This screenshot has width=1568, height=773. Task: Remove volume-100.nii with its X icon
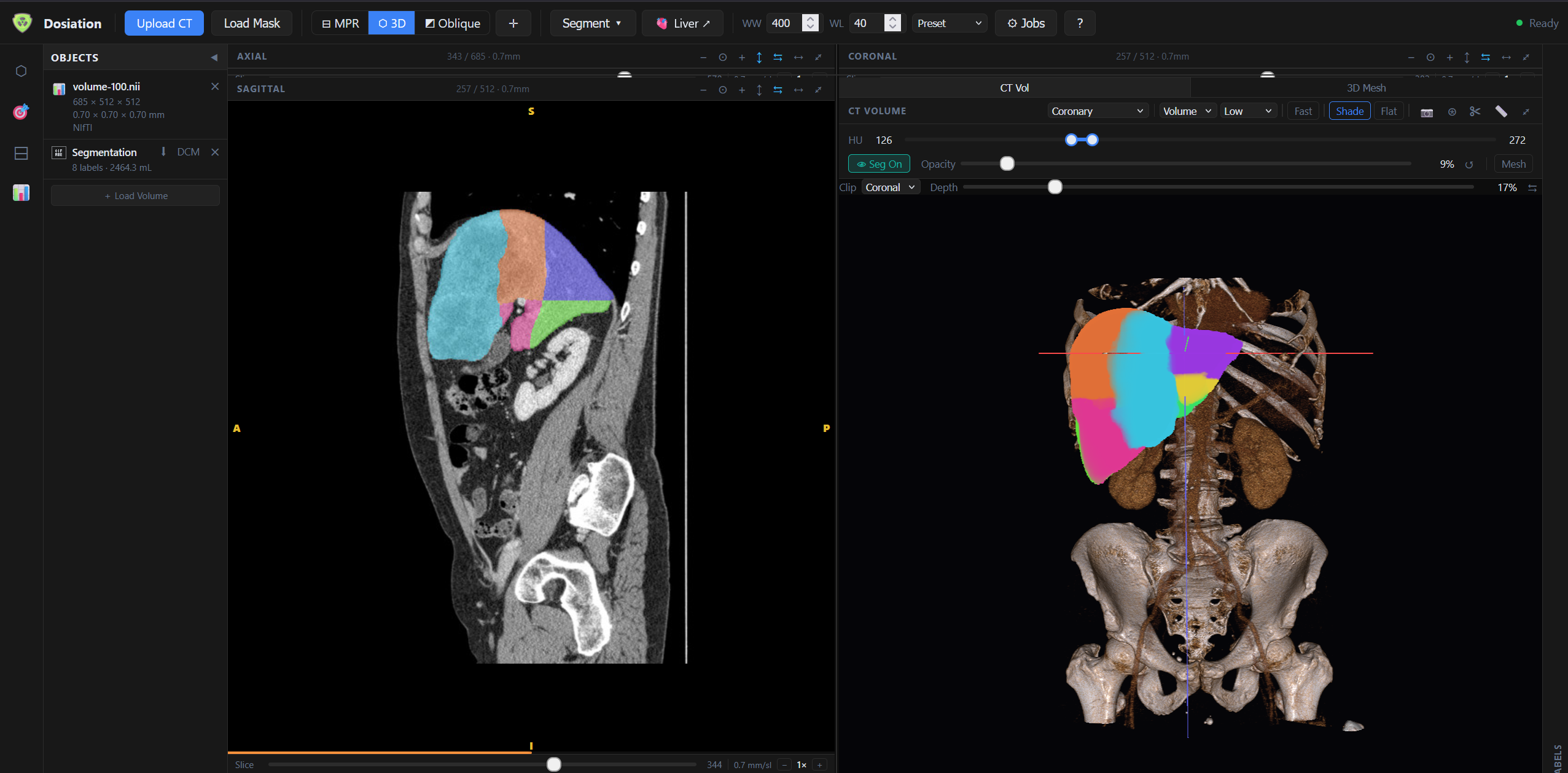point(215,87)
